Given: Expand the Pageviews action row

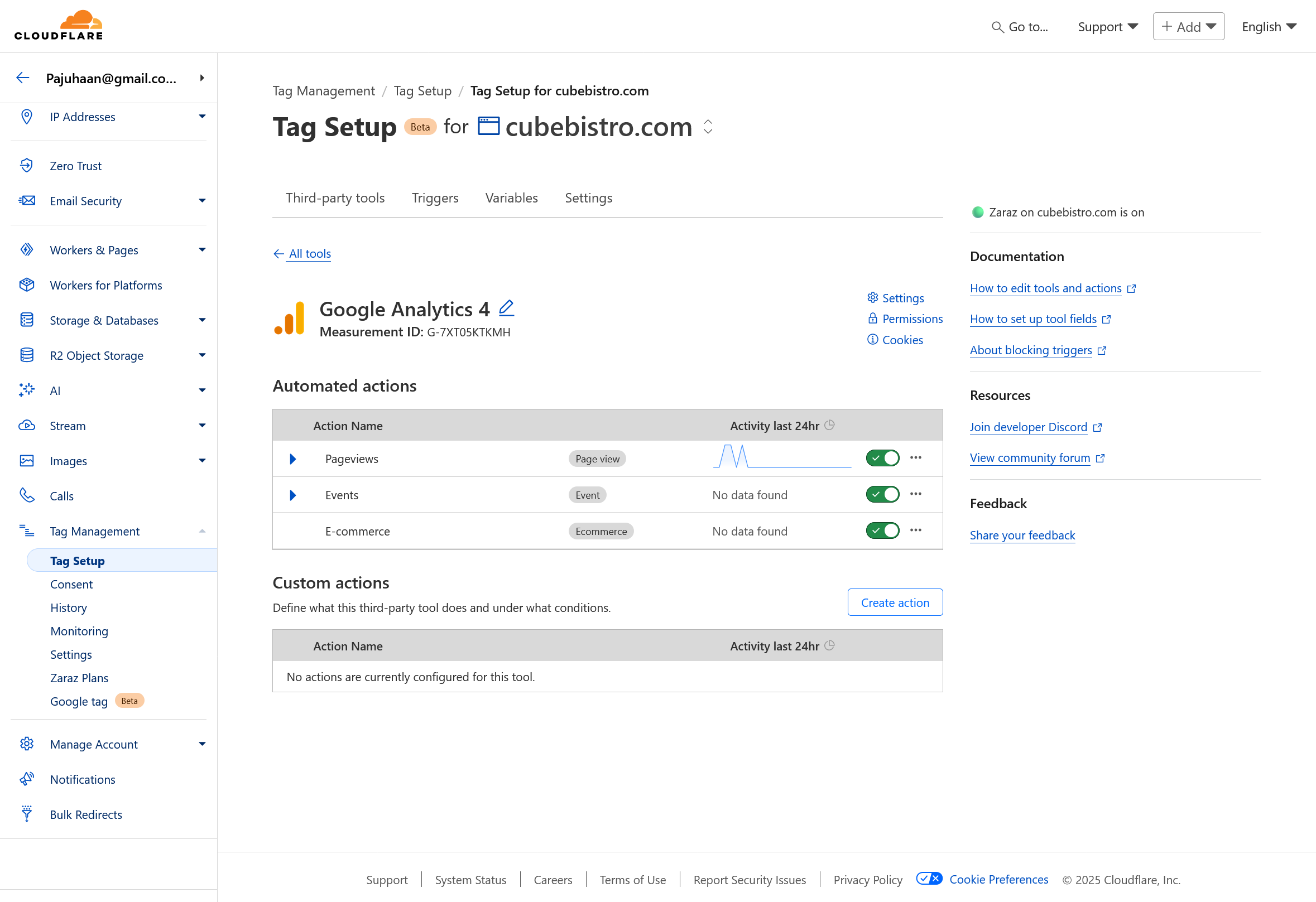Looking at the screenshot, I should 293,459.
